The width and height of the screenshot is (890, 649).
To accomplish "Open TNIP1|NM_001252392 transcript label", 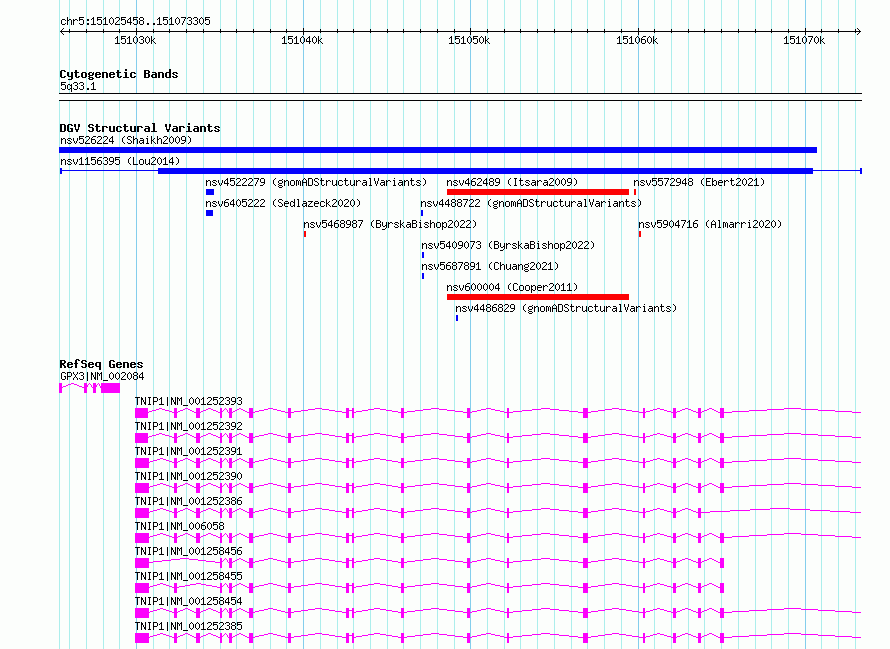I will click(188, 426).
